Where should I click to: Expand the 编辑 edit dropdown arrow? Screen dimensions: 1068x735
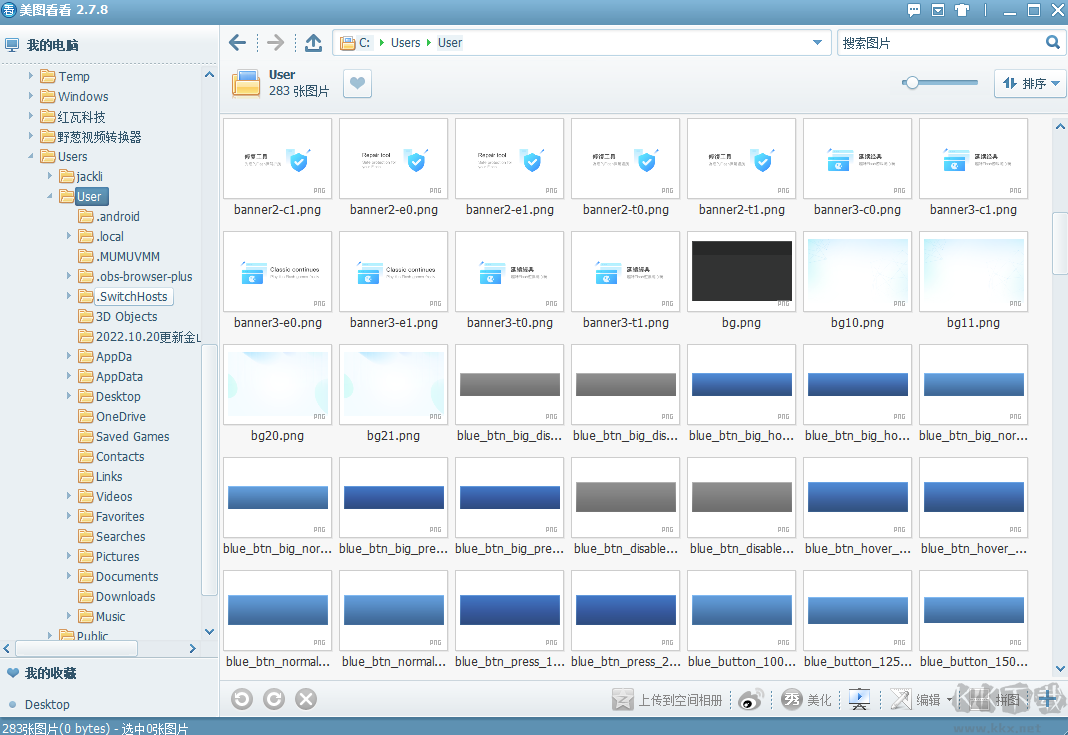[x=949, y=700]
